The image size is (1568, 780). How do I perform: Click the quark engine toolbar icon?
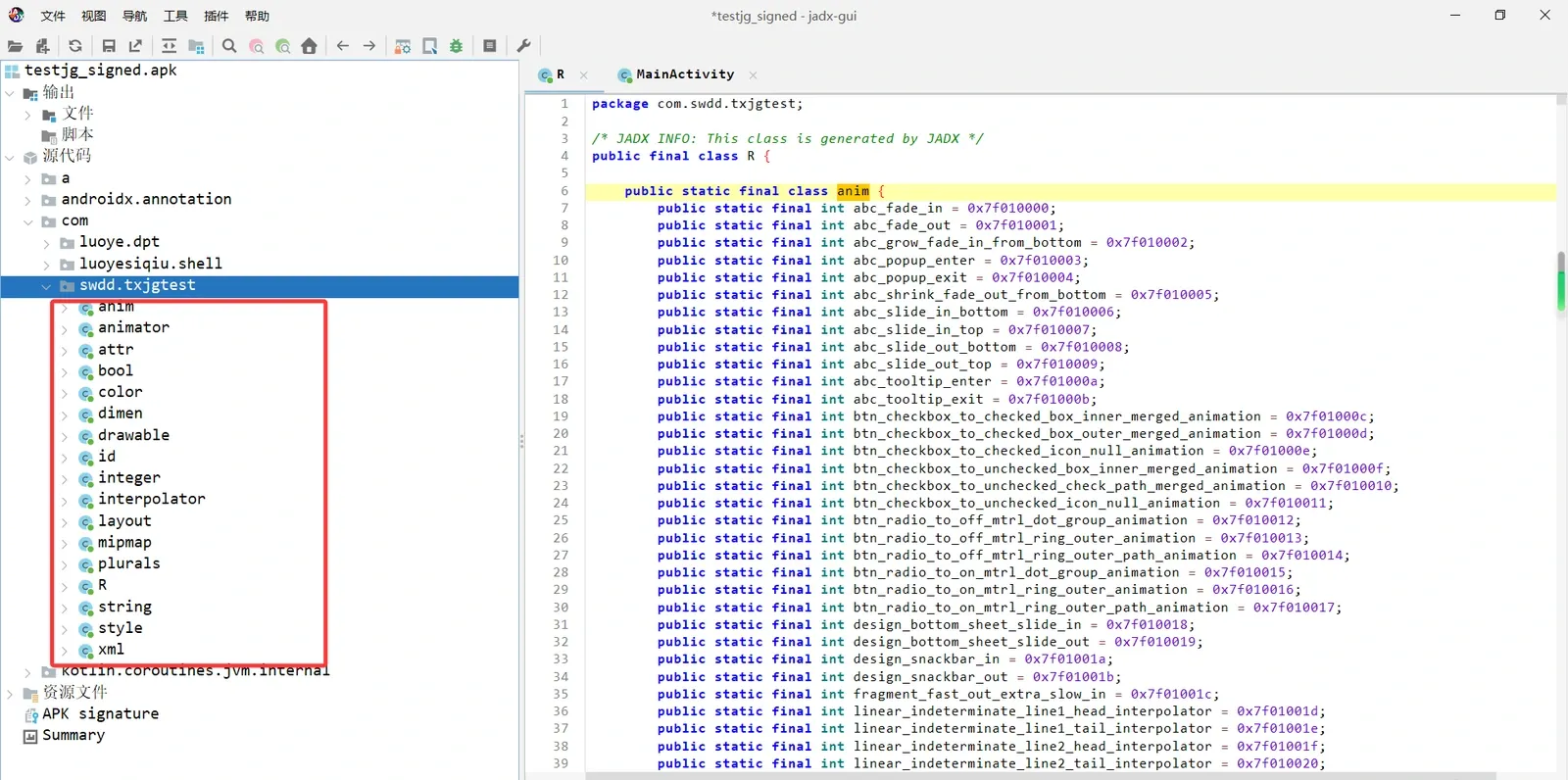click(430, 46)
